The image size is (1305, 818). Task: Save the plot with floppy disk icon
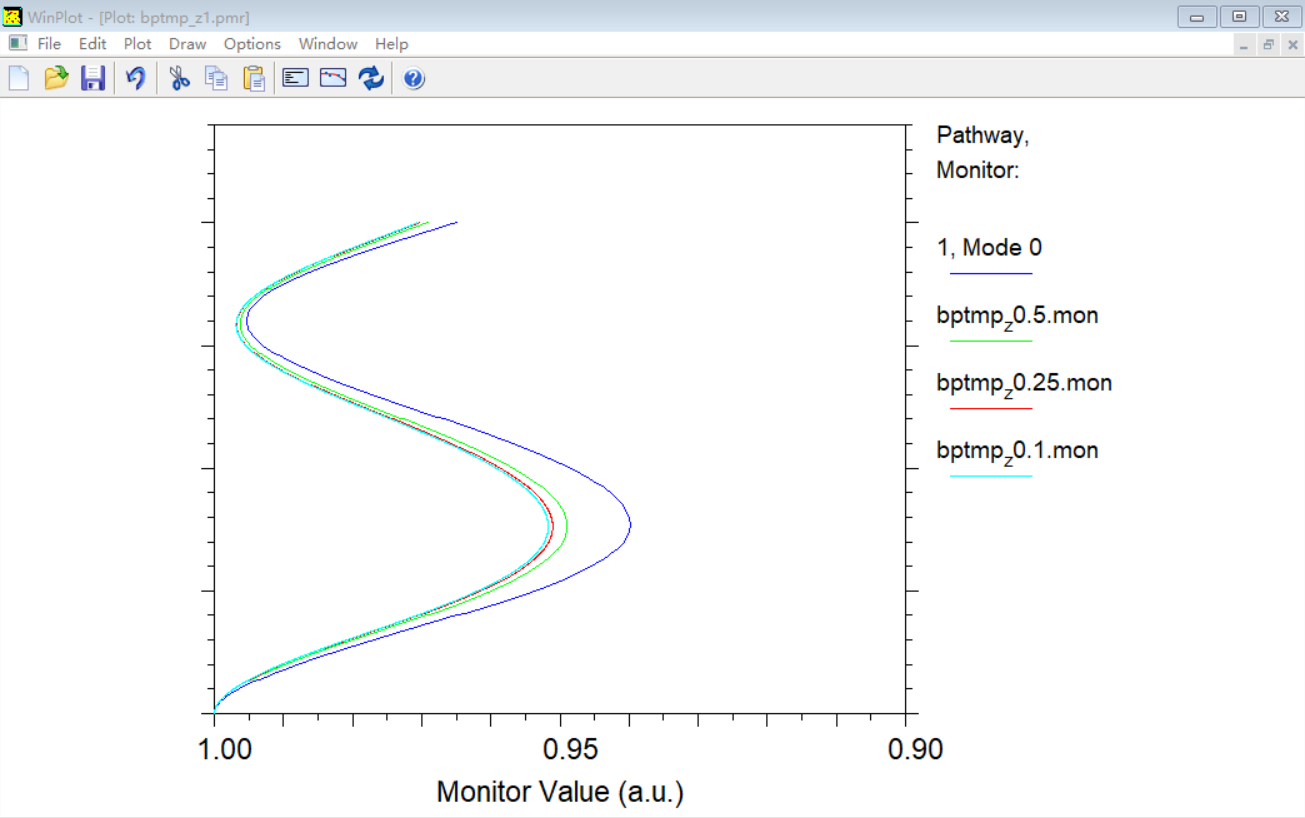coord(93,78)
